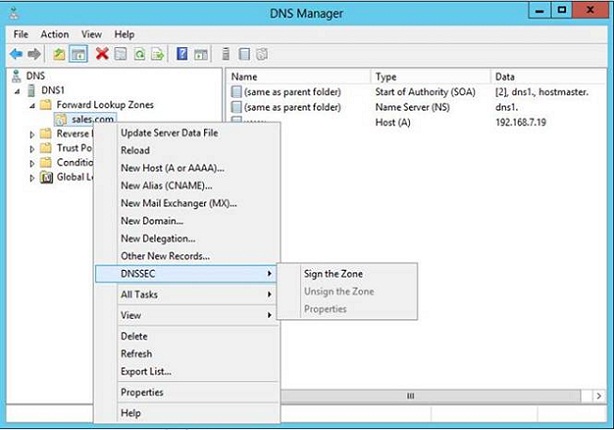This screenshot has width=614, height=430.
Task: Expand the Reverse Lookup Zones node
Action: (x=32, y=134)
